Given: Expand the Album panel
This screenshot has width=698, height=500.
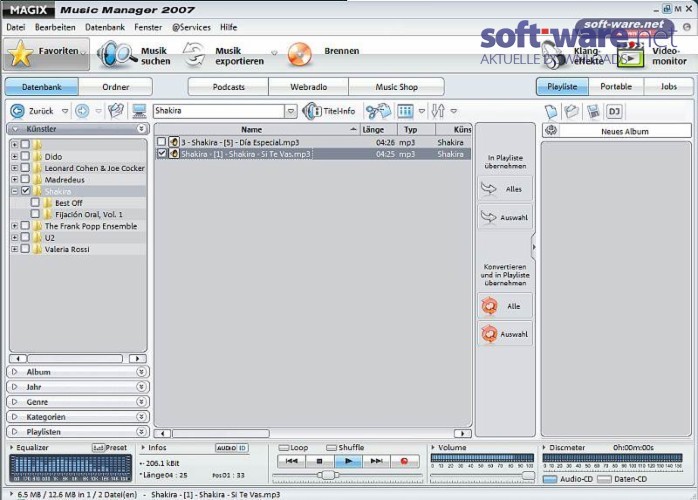Looking at the screenshot, I should (x=78, y=372).
